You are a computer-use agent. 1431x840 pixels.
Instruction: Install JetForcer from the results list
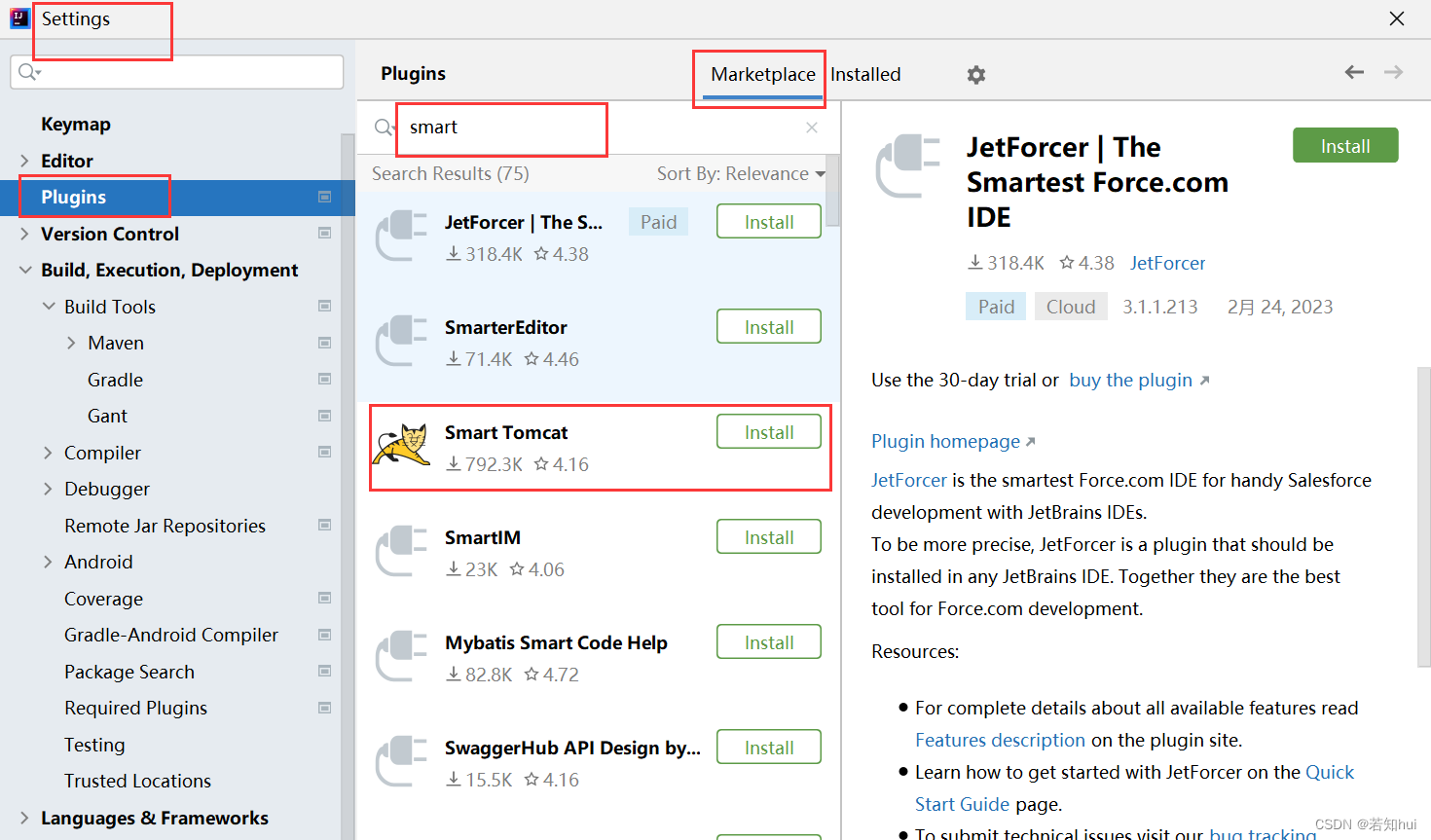769,222
